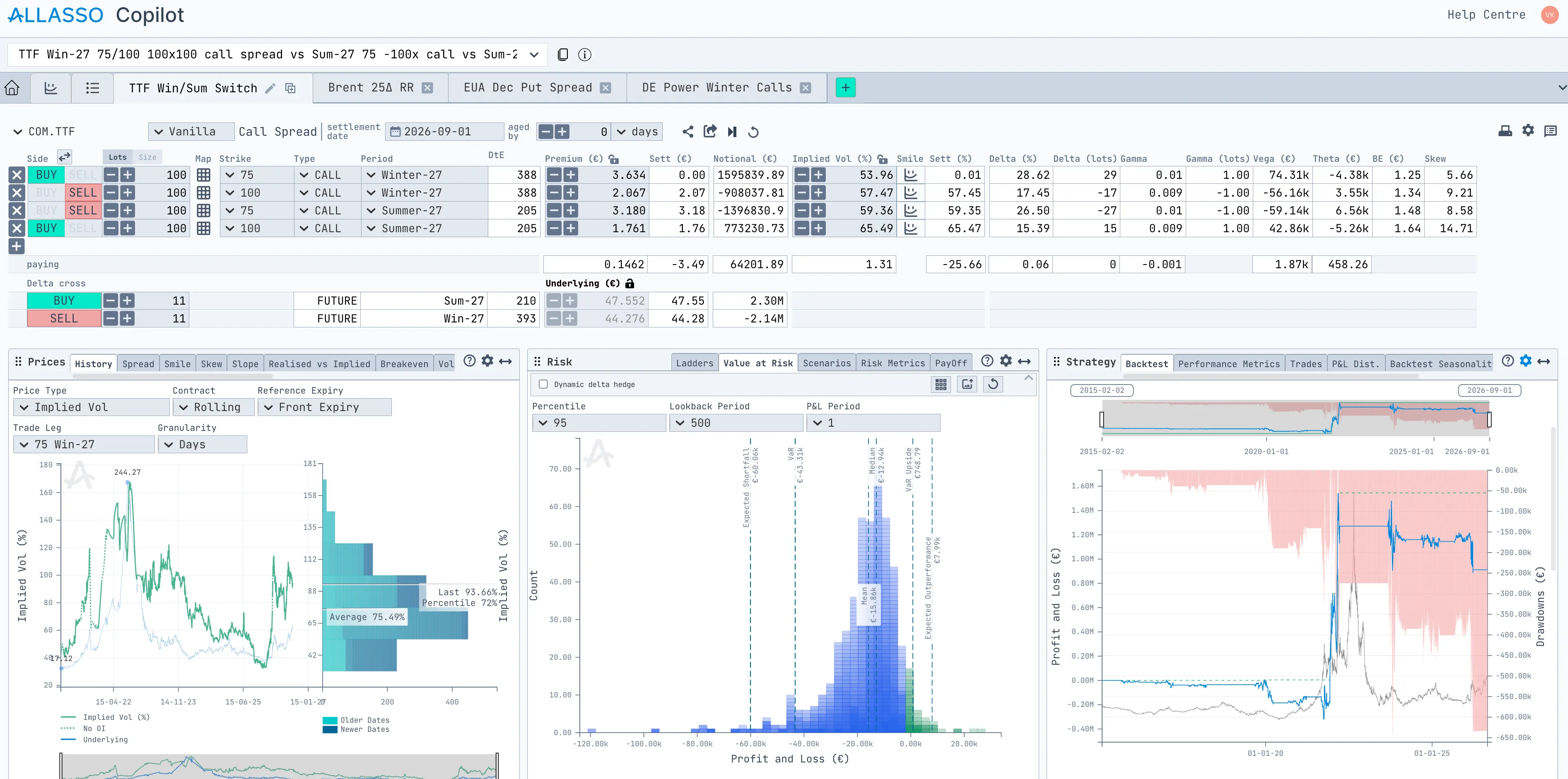Increase lots on Winter-27 75 call
Image resolution: width=1568 pixels, height=779 pixels.
127,175
